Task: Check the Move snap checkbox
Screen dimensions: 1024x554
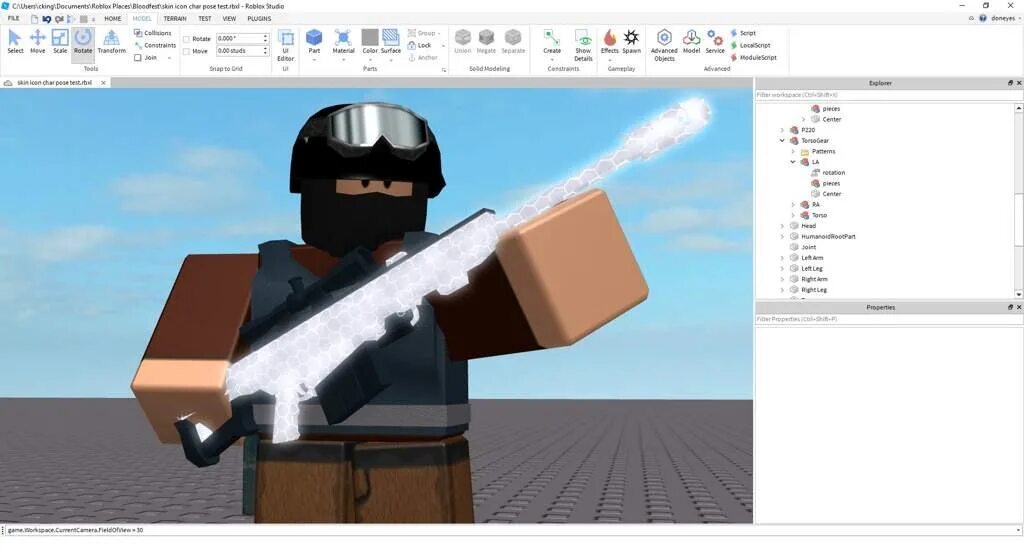Action: [x=187, y=51]
